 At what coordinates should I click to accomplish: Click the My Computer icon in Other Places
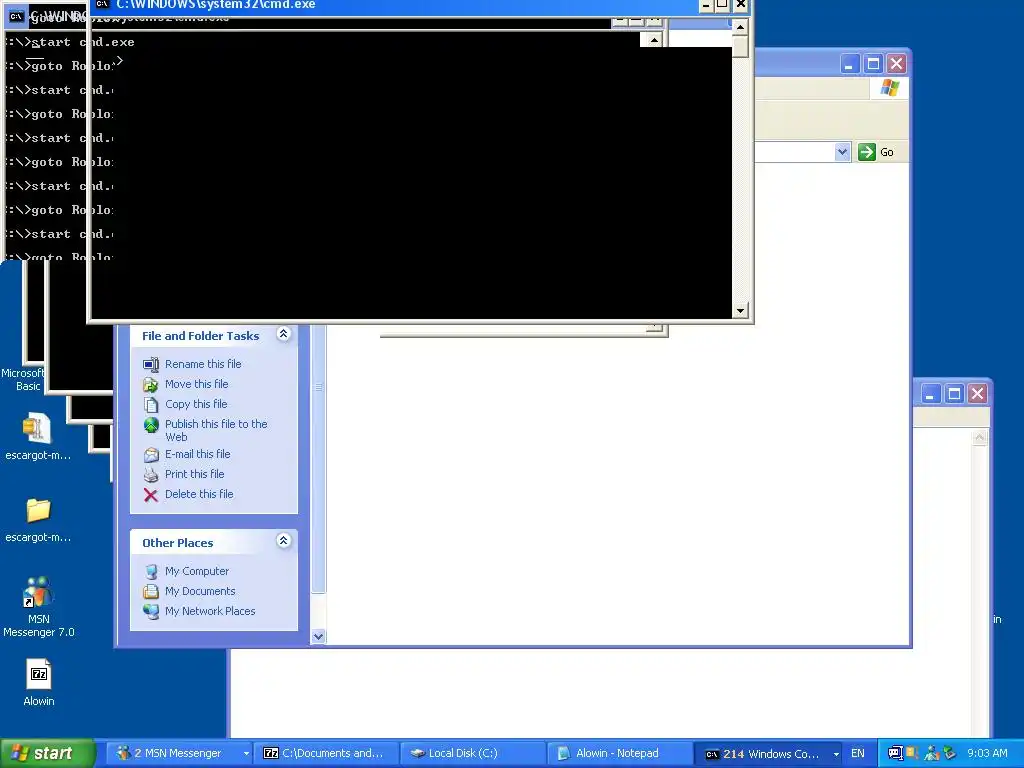(x=151, y=571)
